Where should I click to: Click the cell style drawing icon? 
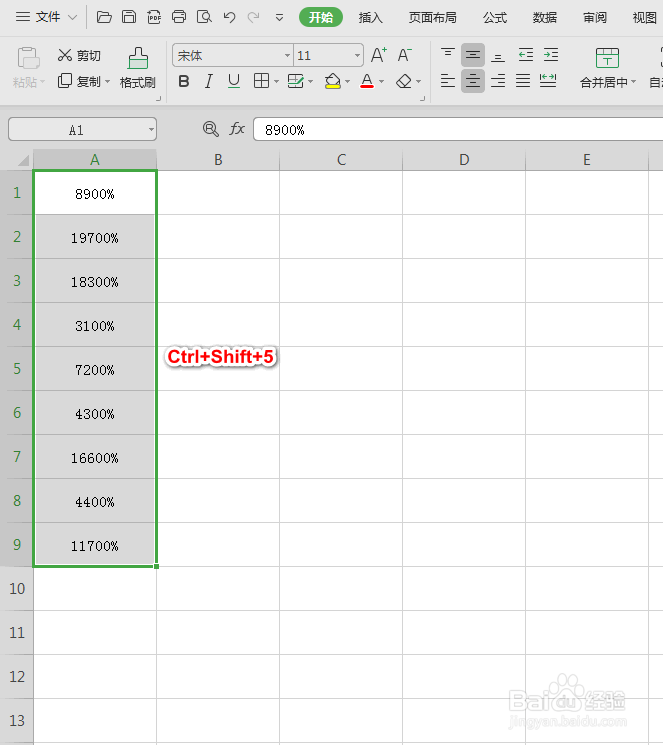click(x=296, y=81)
